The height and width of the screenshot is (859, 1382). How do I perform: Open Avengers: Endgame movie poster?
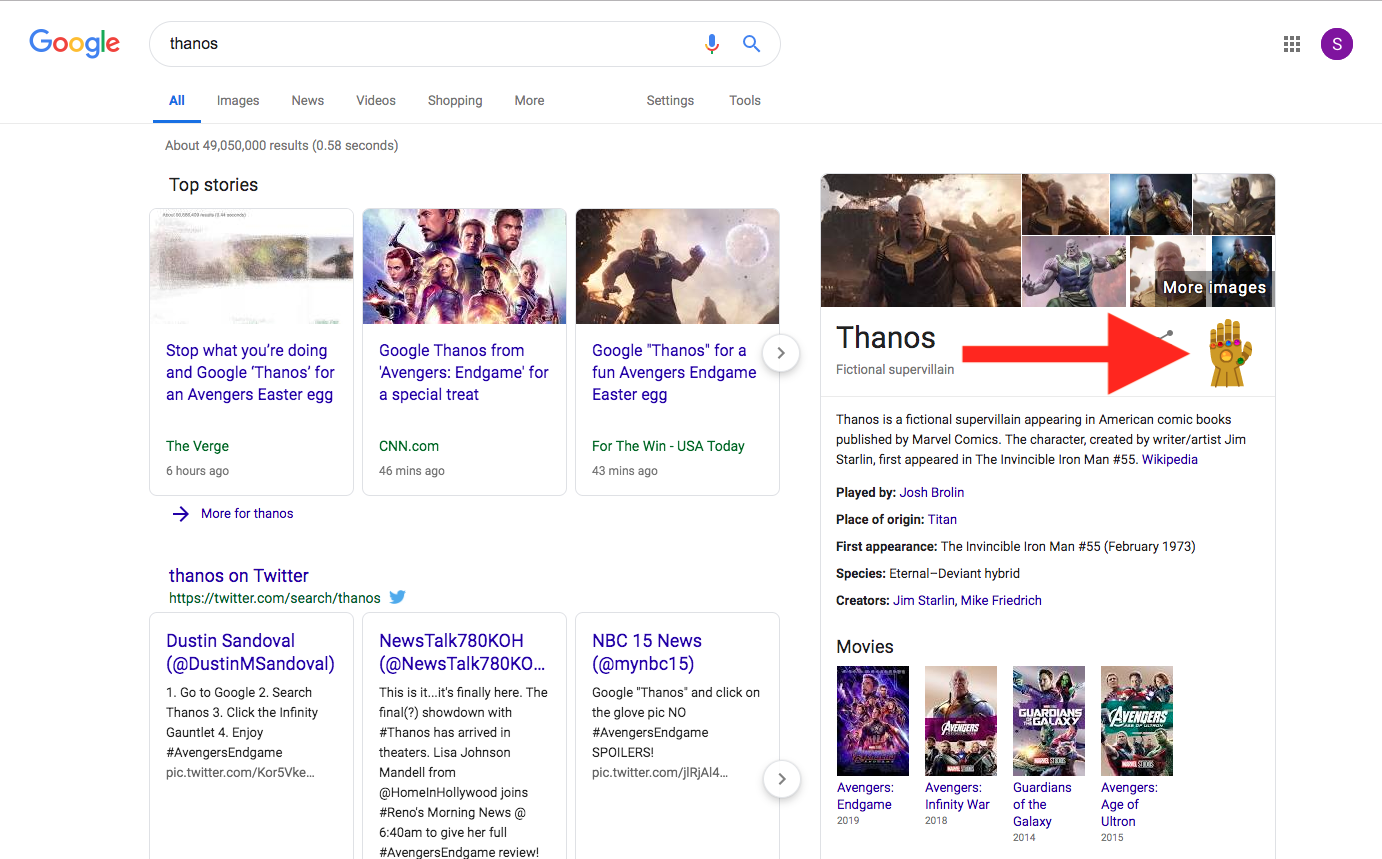tap(873, 721)
